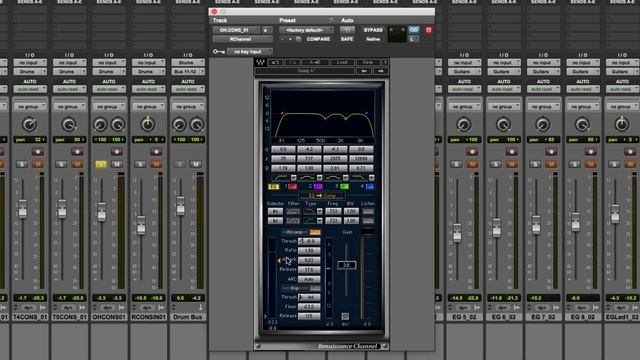Toggle the blue channel link icon
The width and height of the screenshot is (640, 360).
click(413, 30)
